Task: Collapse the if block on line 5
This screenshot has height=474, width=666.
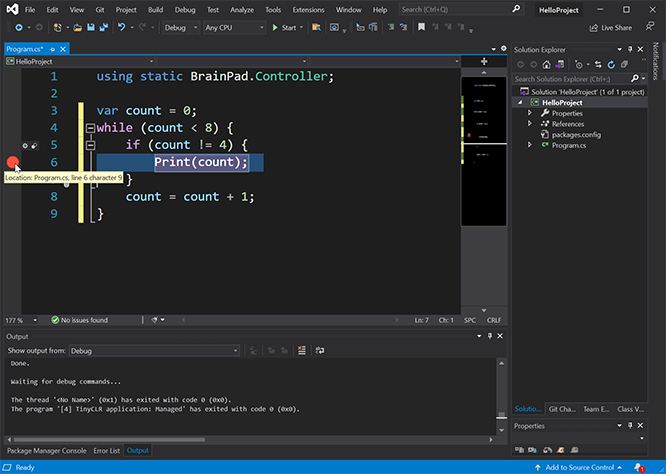Action: (x=90, y=145)
